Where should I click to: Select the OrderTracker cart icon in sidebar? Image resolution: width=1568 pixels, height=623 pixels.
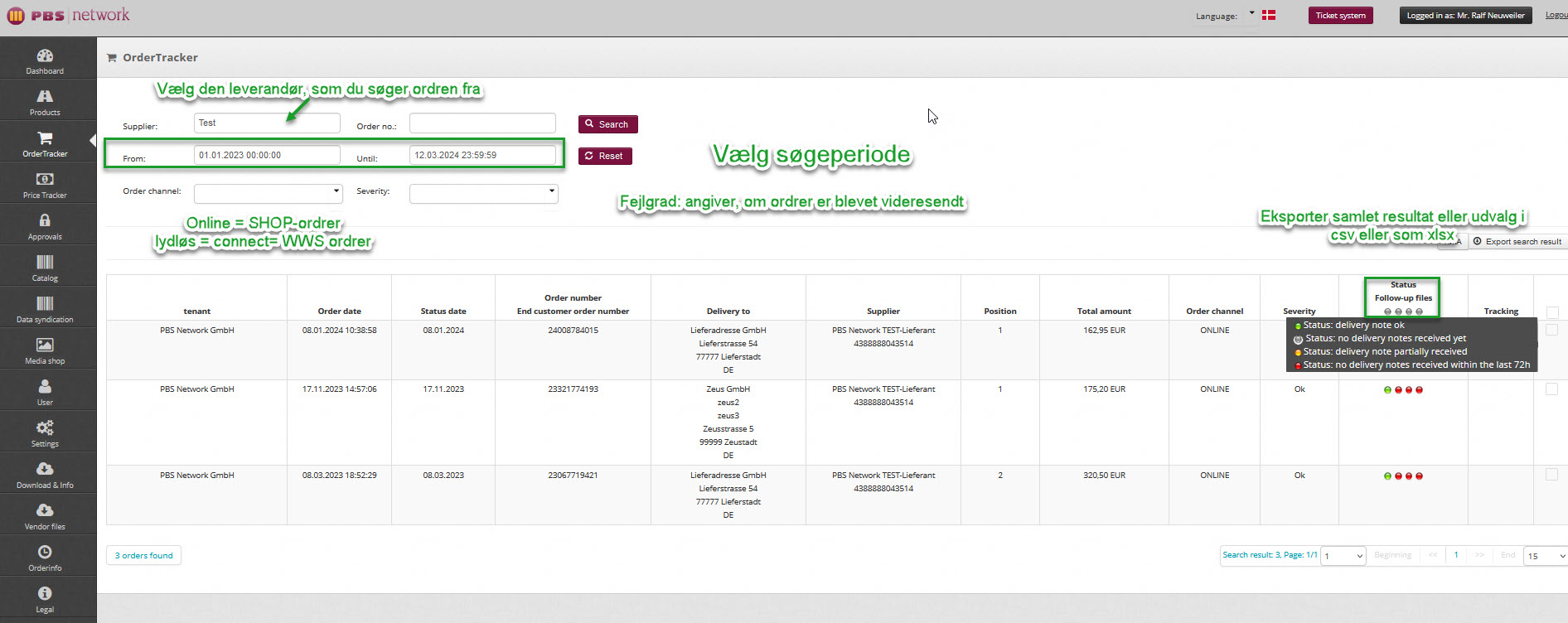click(45, 138)
